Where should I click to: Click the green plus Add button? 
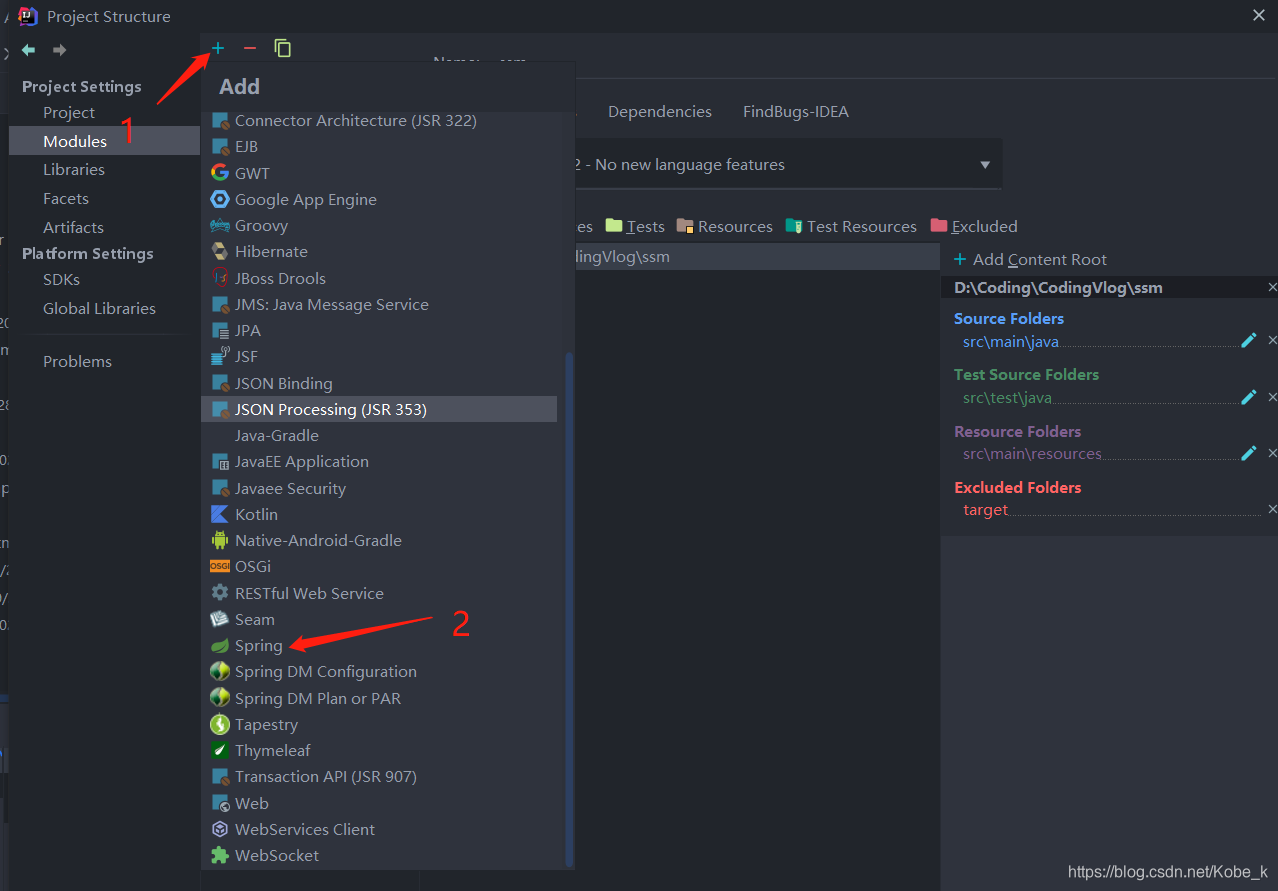coord(218,48)
